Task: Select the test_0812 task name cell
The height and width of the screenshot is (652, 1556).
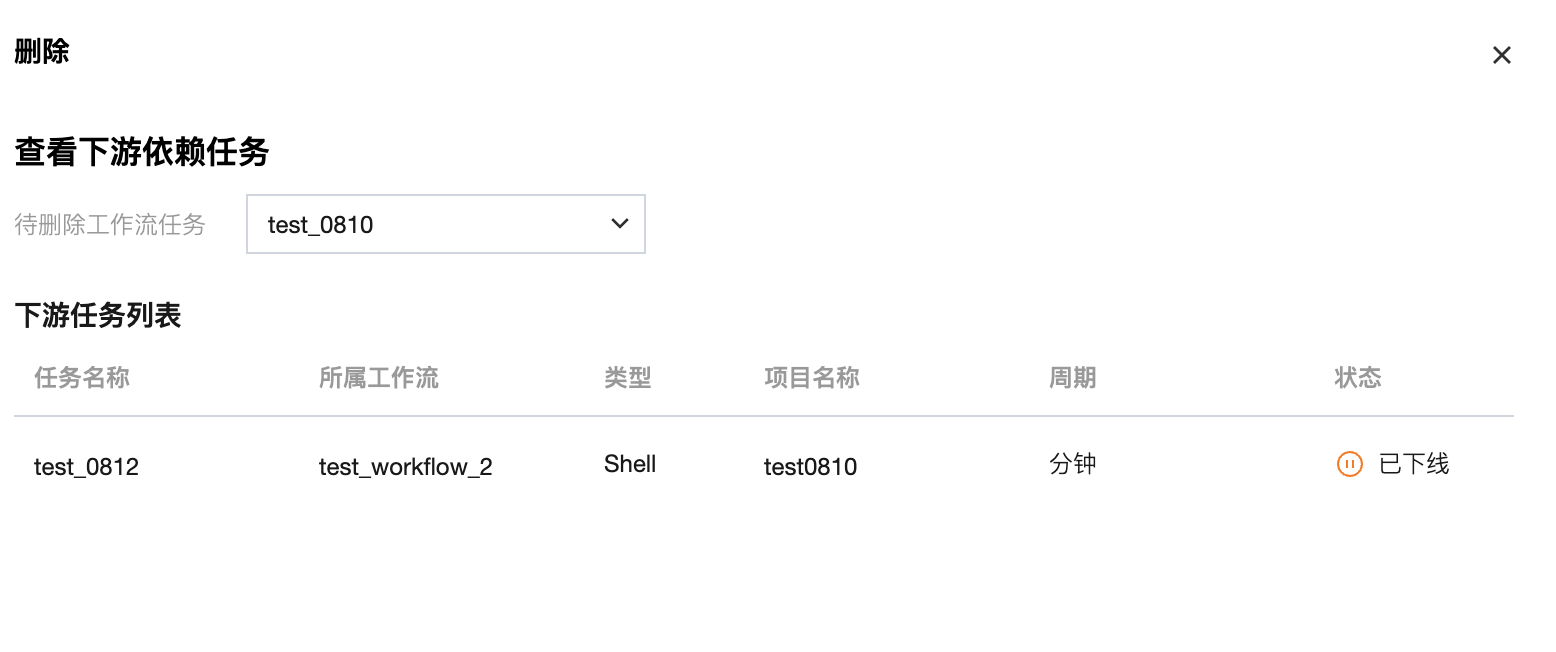Action: coord(86,466)
